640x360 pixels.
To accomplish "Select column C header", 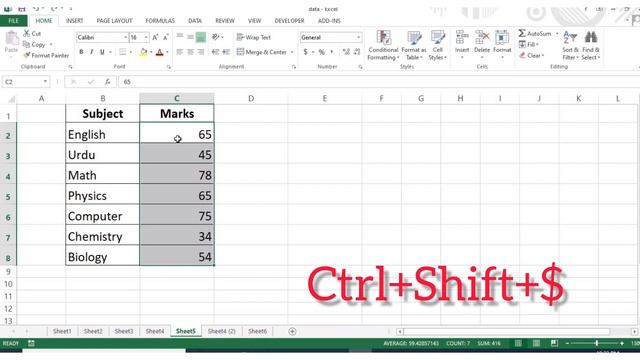I will point(177,98).
